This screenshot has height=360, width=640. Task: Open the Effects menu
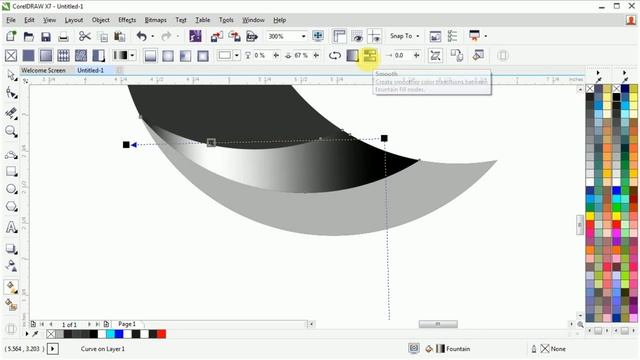(127, 20)
